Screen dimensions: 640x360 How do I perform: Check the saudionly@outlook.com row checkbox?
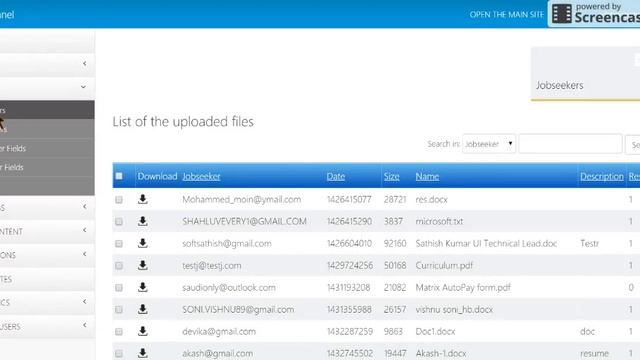[x=119, y=288]
